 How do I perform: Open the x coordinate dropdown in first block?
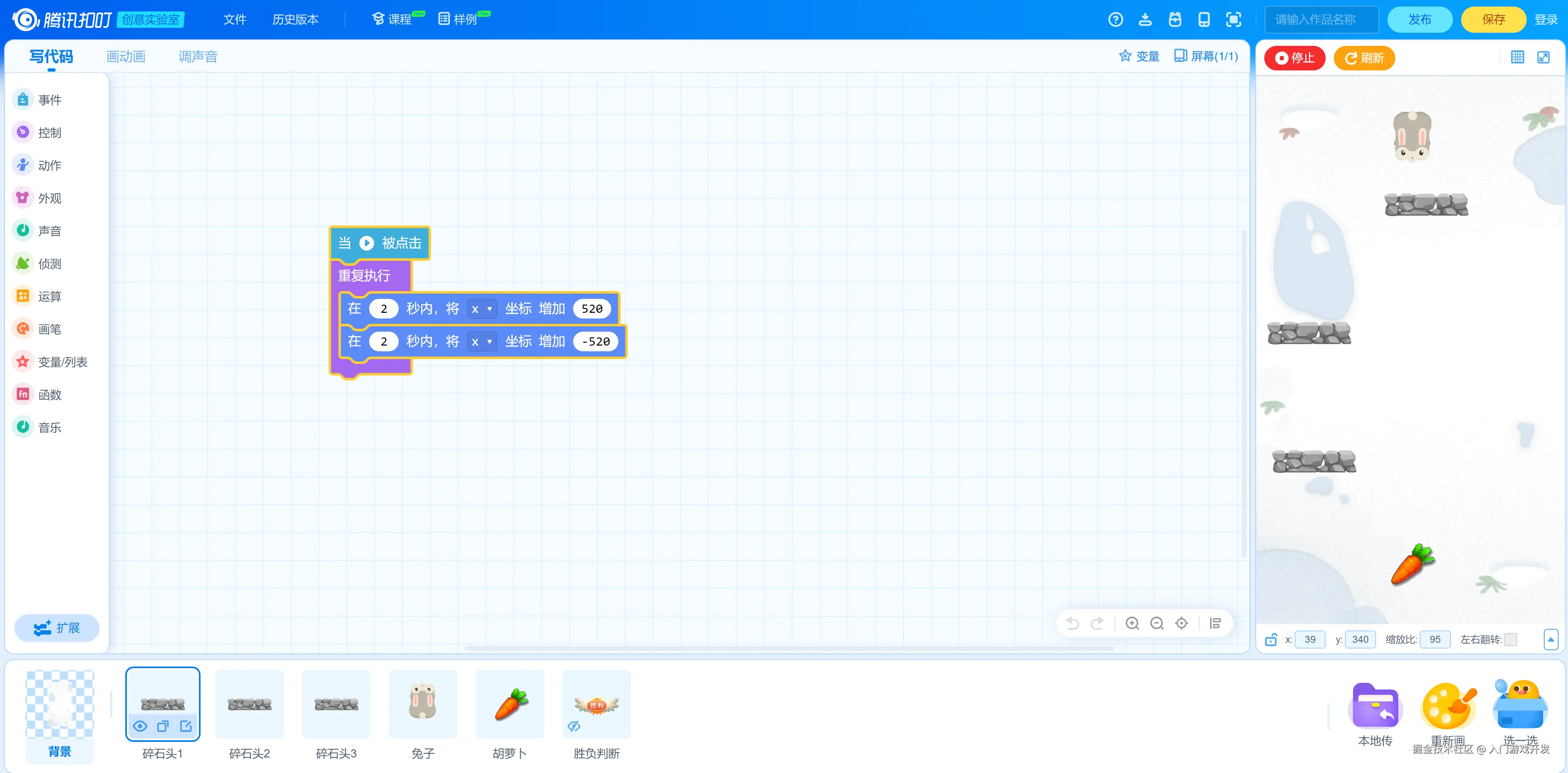[481, 309]
